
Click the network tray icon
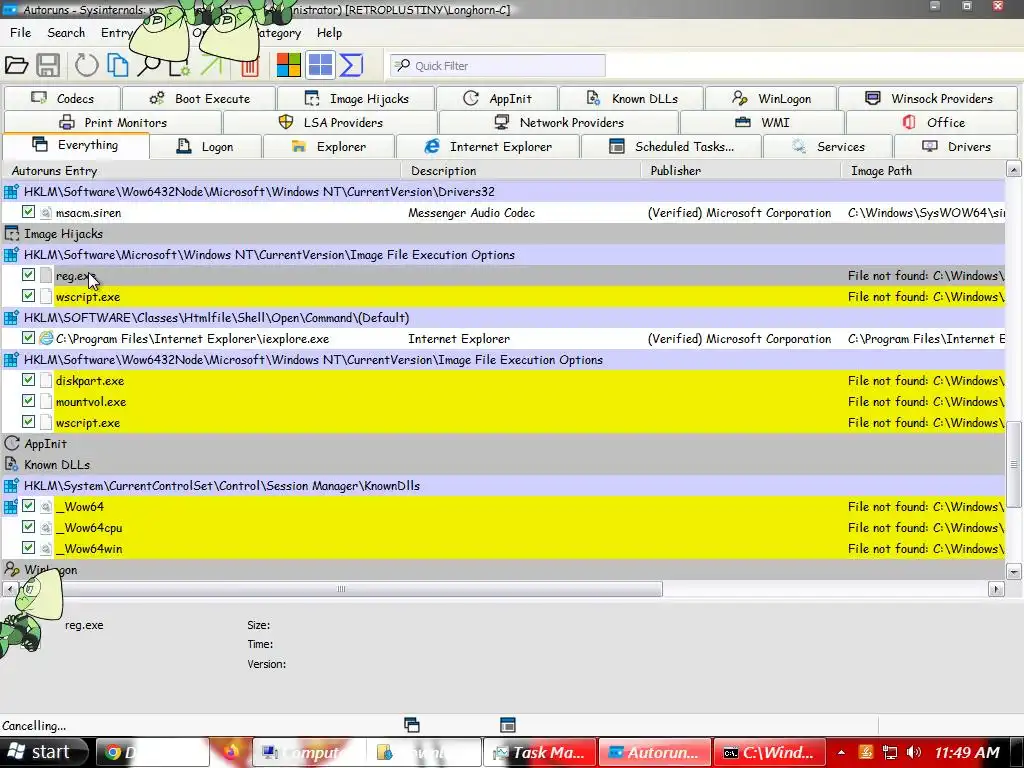(889, 752)
